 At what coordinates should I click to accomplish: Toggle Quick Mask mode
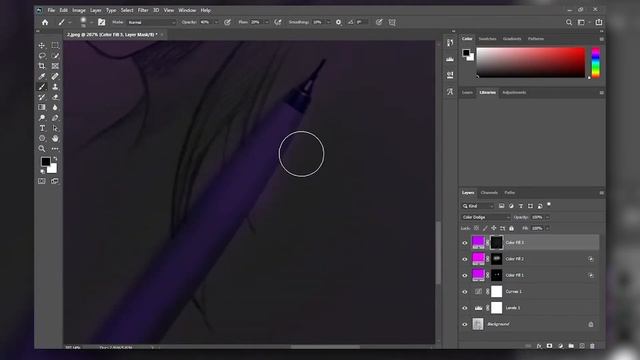point(42,181)
